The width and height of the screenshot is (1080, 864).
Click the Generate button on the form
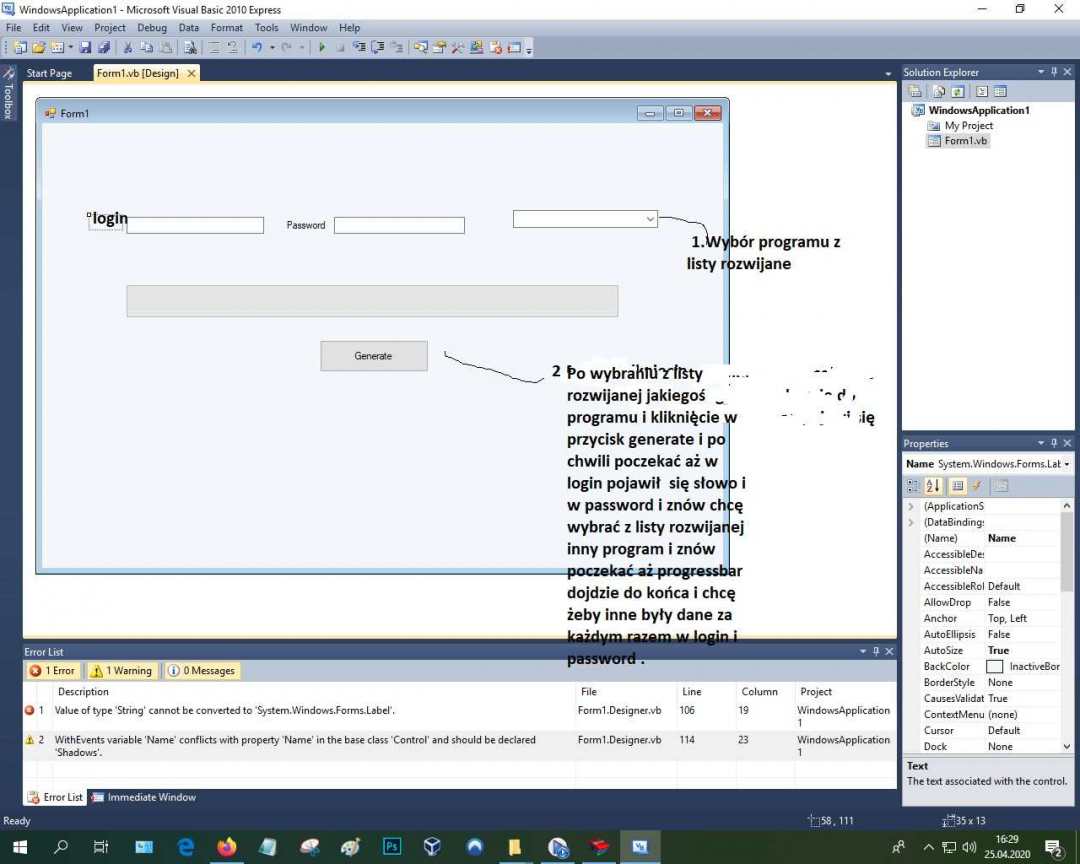[373, 356]
